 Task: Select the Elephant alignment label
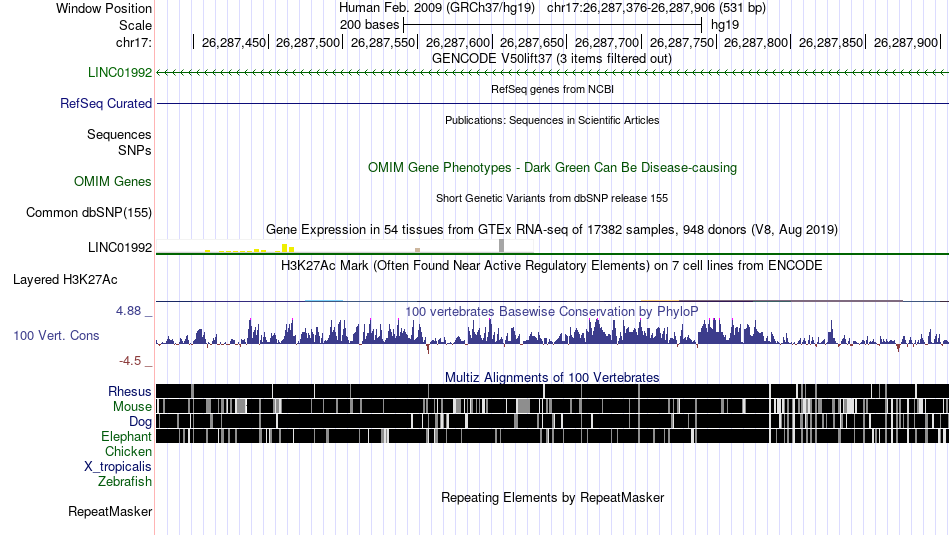[126, 437]
